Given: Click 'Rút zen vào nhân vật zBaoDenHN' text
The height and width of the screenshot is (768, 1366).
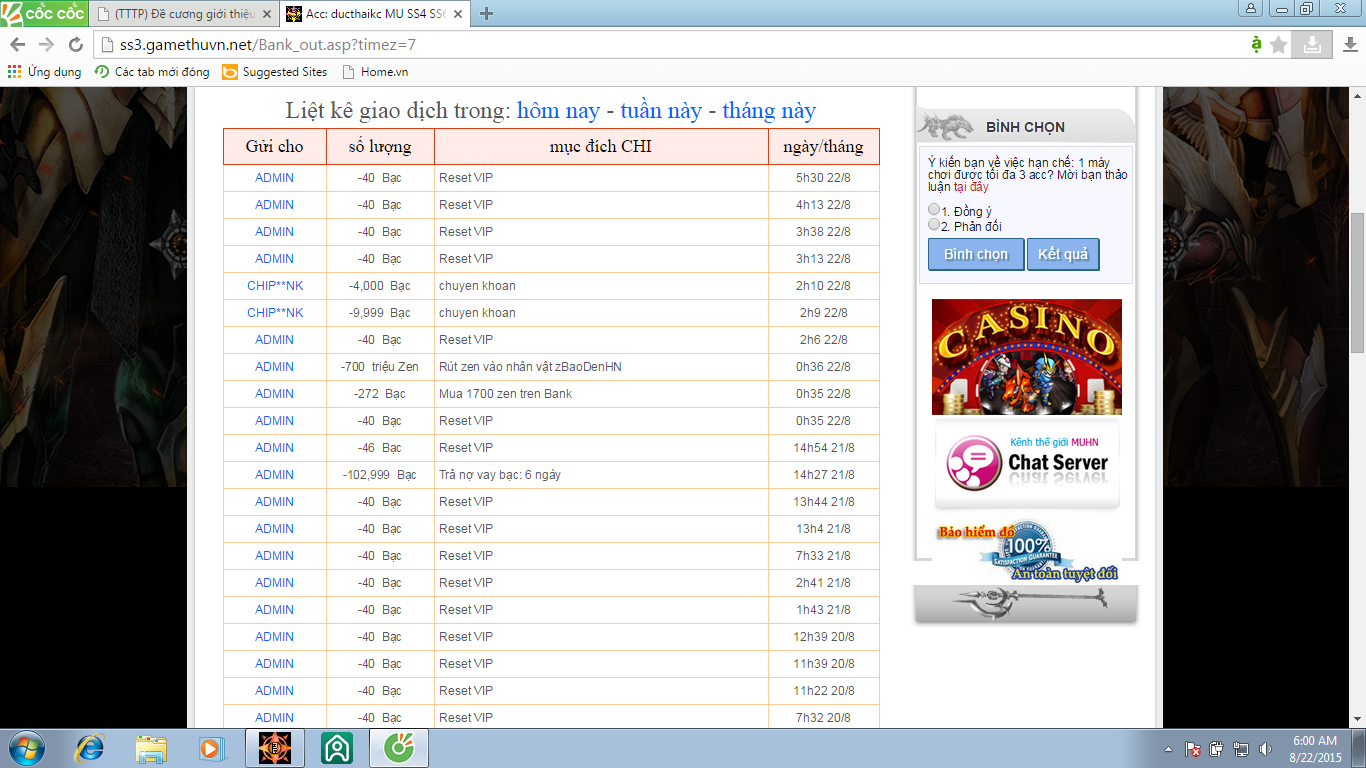Looking at the screenshot, I should click(x=530, y=367).
